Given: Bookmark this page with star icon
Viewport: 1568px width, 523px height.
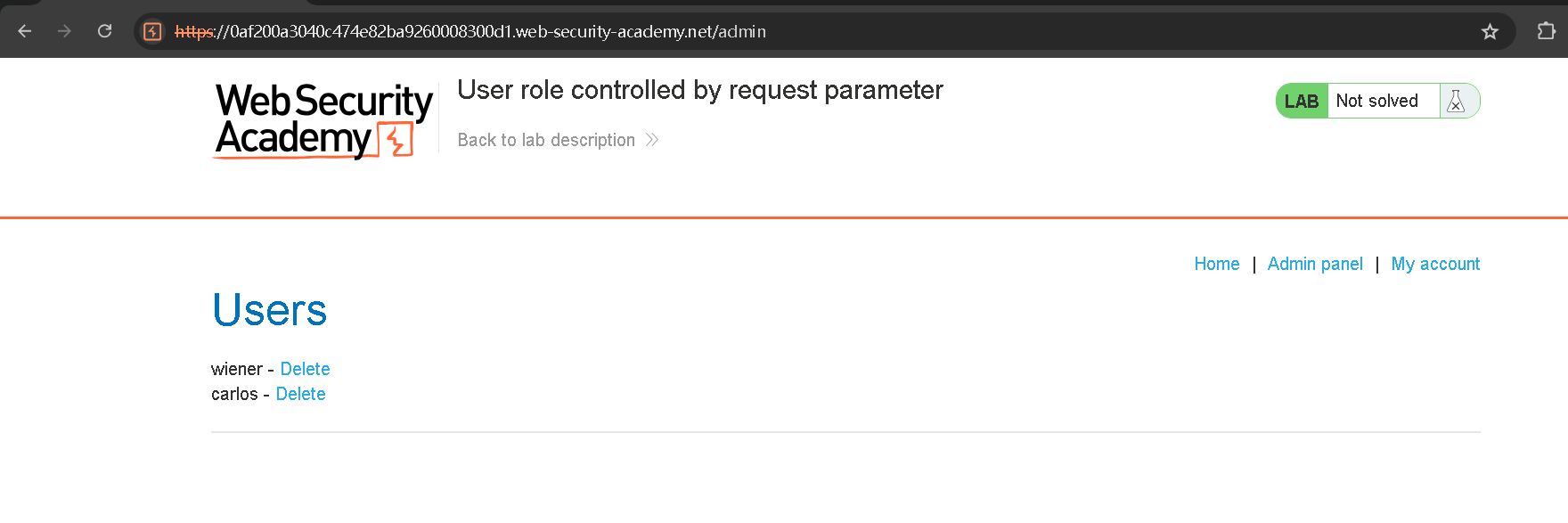Looking at the screenshot, I should (1490, 32).
